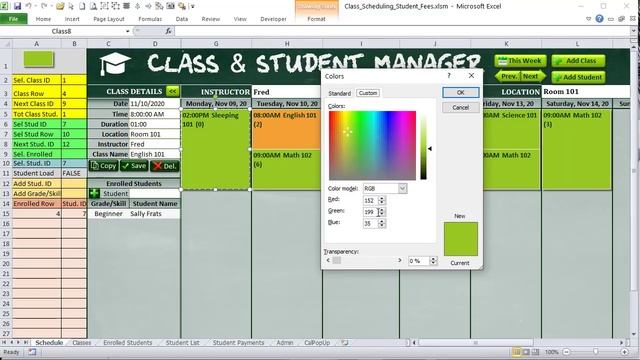Expand the Name Box dropdown

click(128, 31)
